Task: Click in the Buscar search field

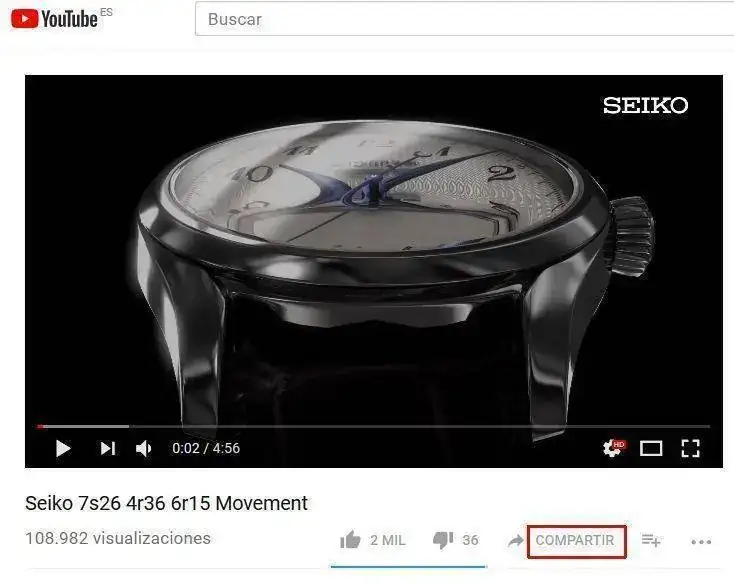Action: (464, 19)
